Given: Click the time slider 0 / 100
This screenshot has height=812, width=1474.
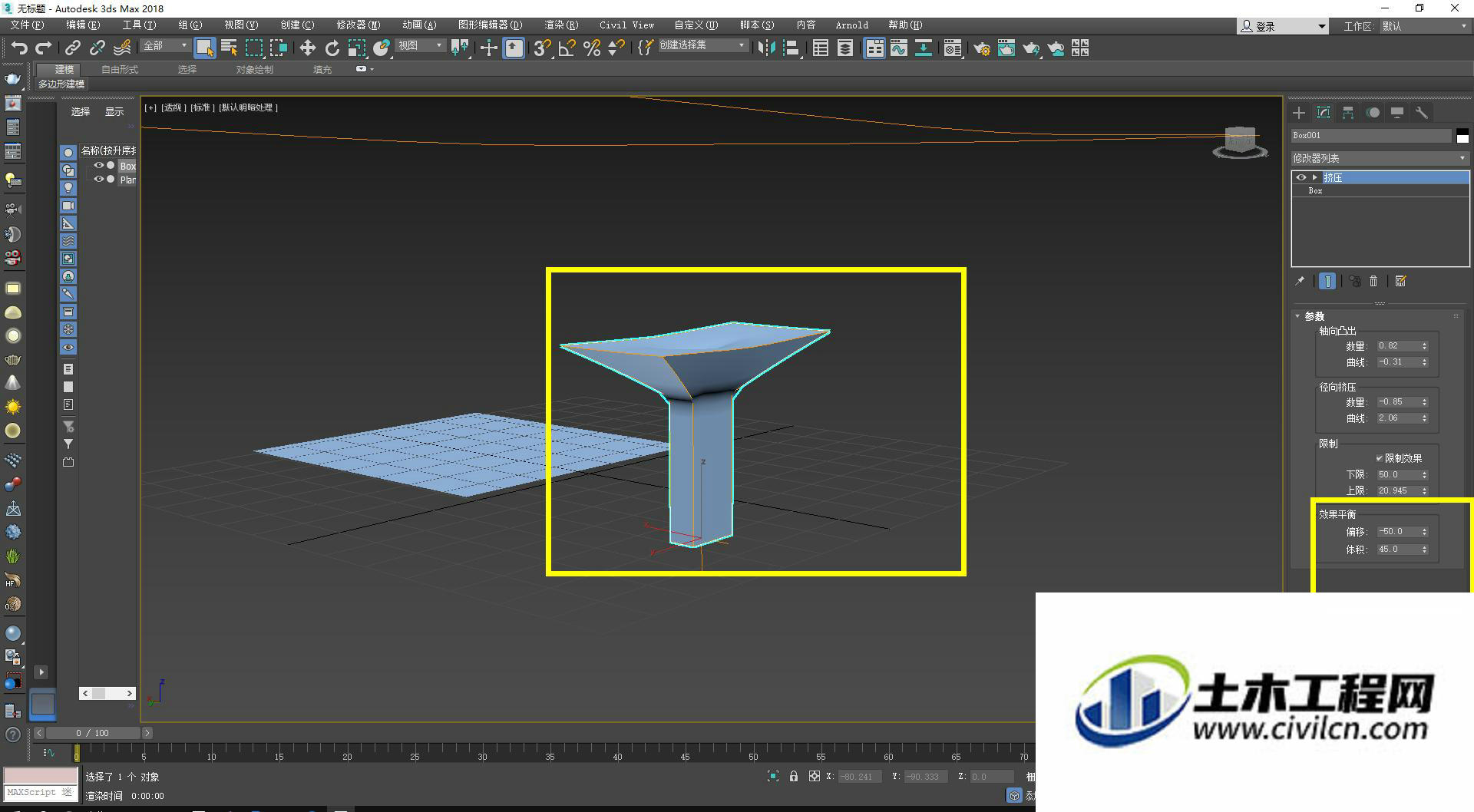Looking at the screenshot, I should coord(93,733).
